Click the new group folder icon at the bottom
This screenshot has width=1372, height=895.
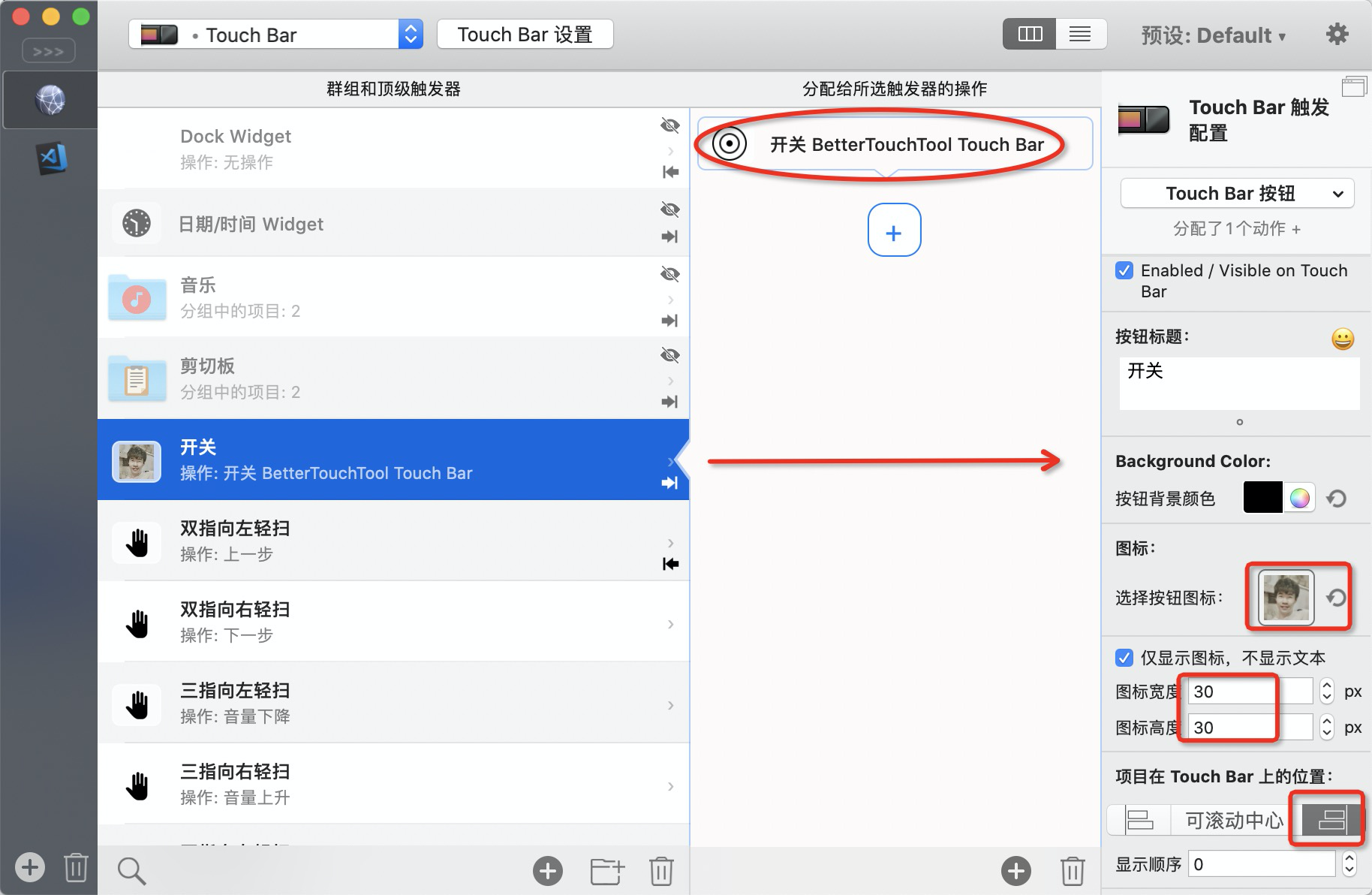606,870
